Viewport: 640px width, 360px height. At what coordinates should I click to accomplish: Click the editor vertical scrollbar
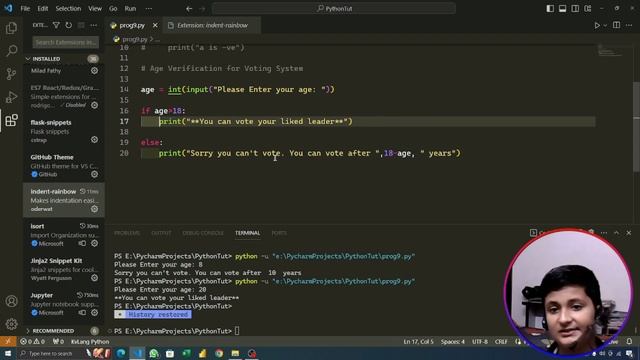637,127
